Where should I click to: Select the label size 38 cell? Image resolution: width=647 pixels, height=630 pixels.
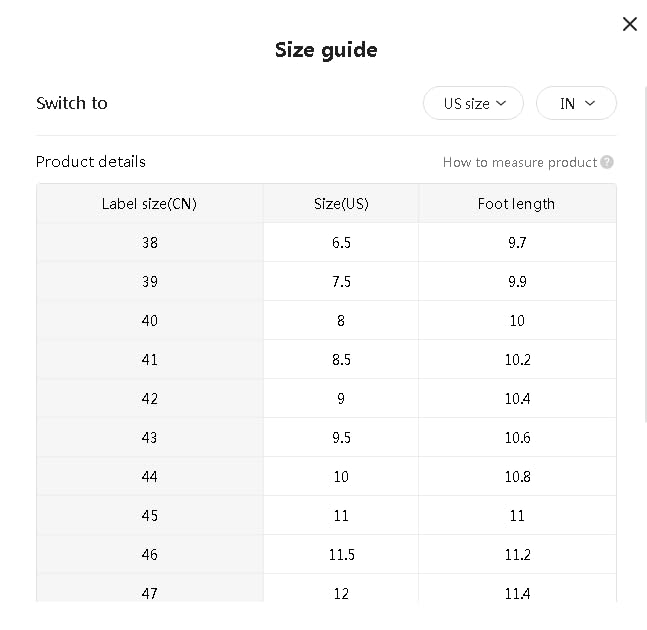pyautogui.click(x=149, y=243)
